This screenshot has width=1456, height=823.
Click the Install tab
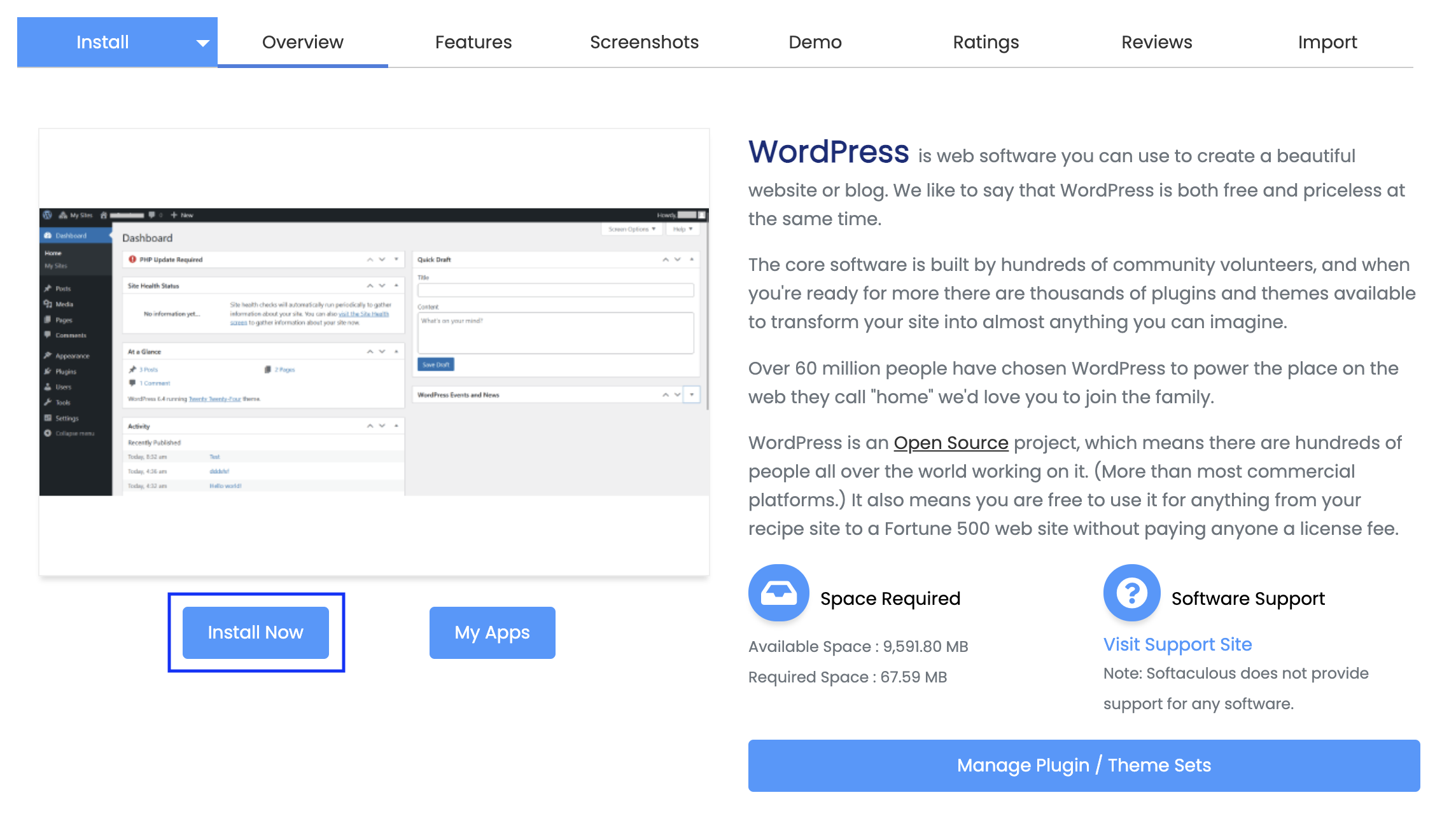click(x=102, y=42)
